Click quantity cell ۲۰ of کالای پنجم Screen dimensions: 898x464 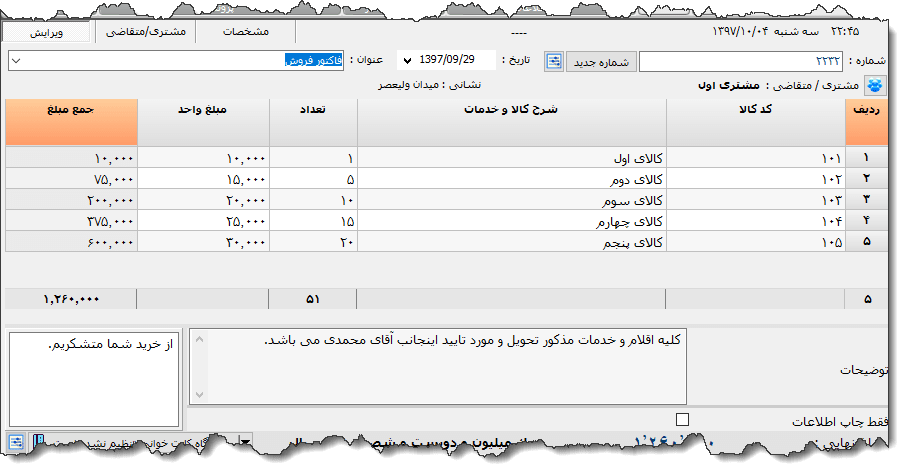313,242
